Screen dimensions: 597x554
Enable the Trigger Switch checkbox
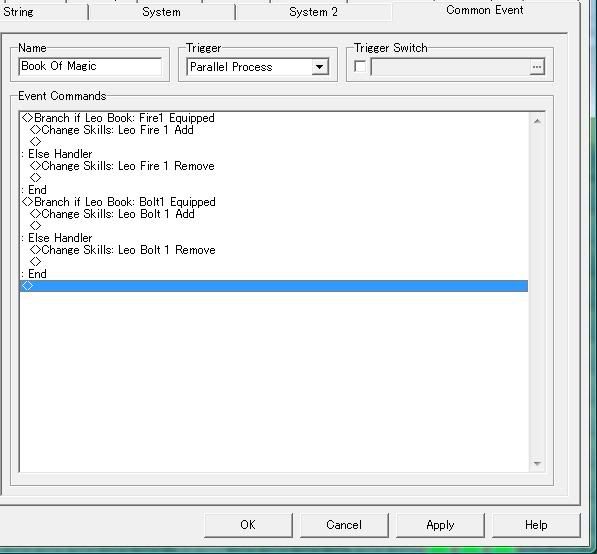point(360,67)
